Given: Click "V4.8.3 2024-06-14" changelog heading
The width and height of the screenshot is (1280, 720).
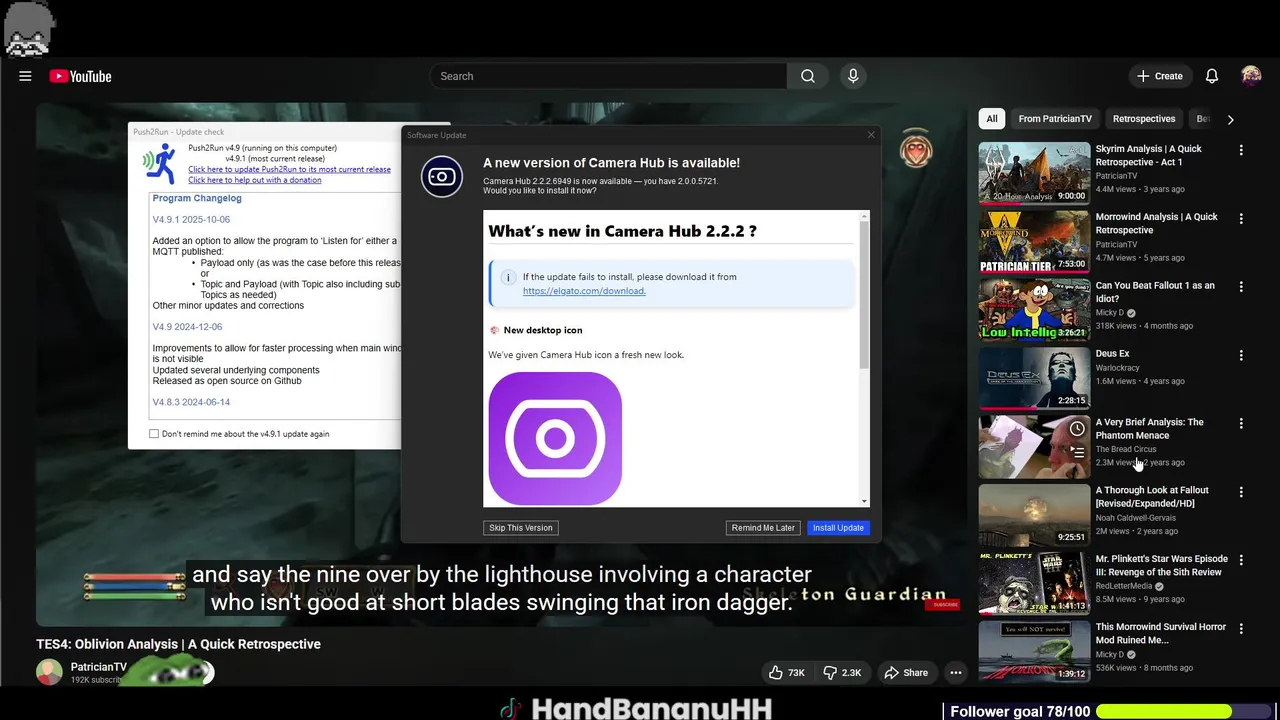Looking at the screenshot, I should (x=191, y=402).
